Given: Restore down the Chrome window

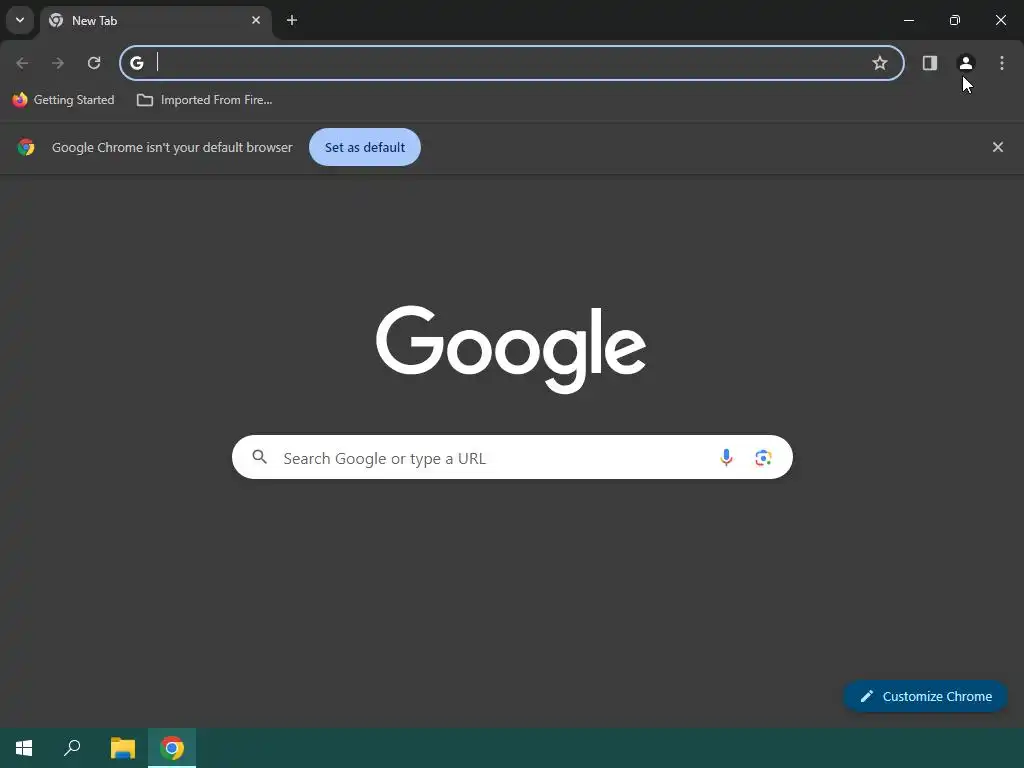Looking at the screenshot, I should pyautogui.click(x=955, y=20).
